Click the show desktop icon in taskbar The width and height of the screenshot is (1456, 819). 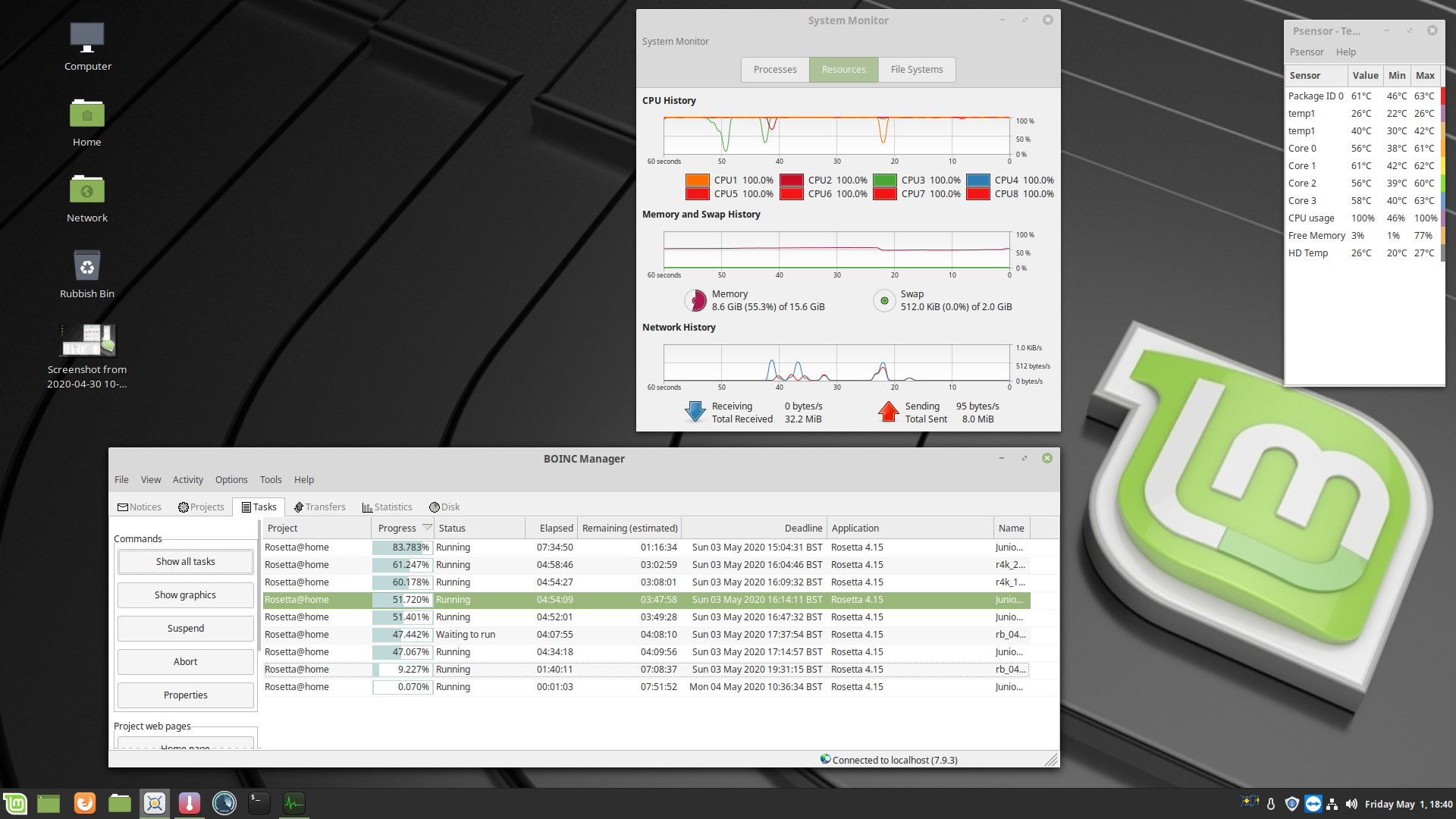coord(49,803)
